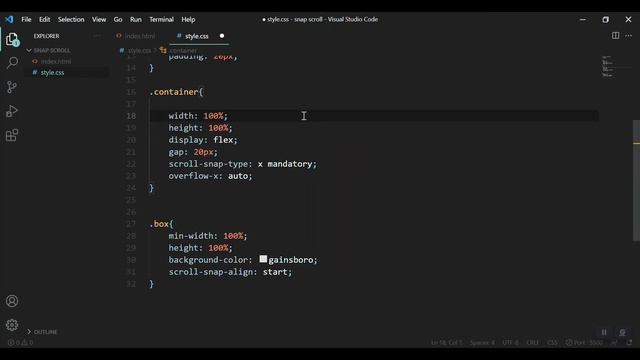Click the gainsboro color swatch
This screenshot has width=640, height=360.
point(263,259)
